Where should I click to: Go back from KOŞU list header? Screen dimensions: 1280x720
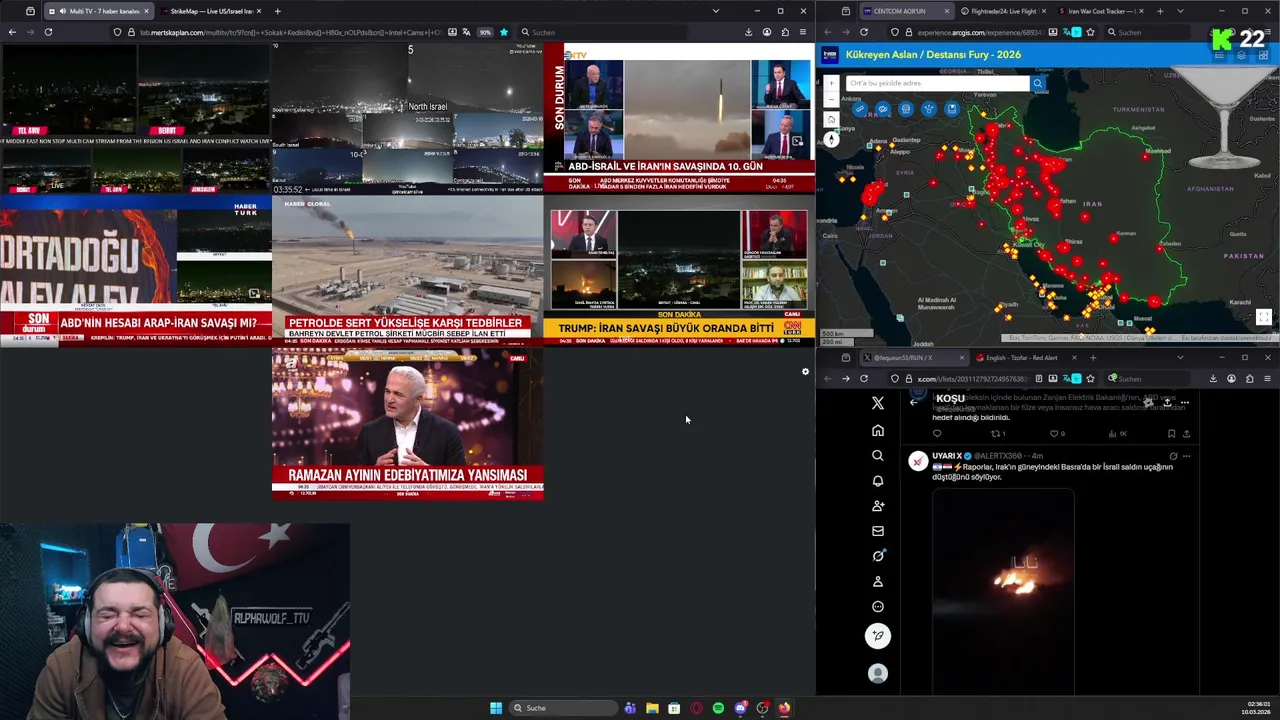[x=913, y=401]
